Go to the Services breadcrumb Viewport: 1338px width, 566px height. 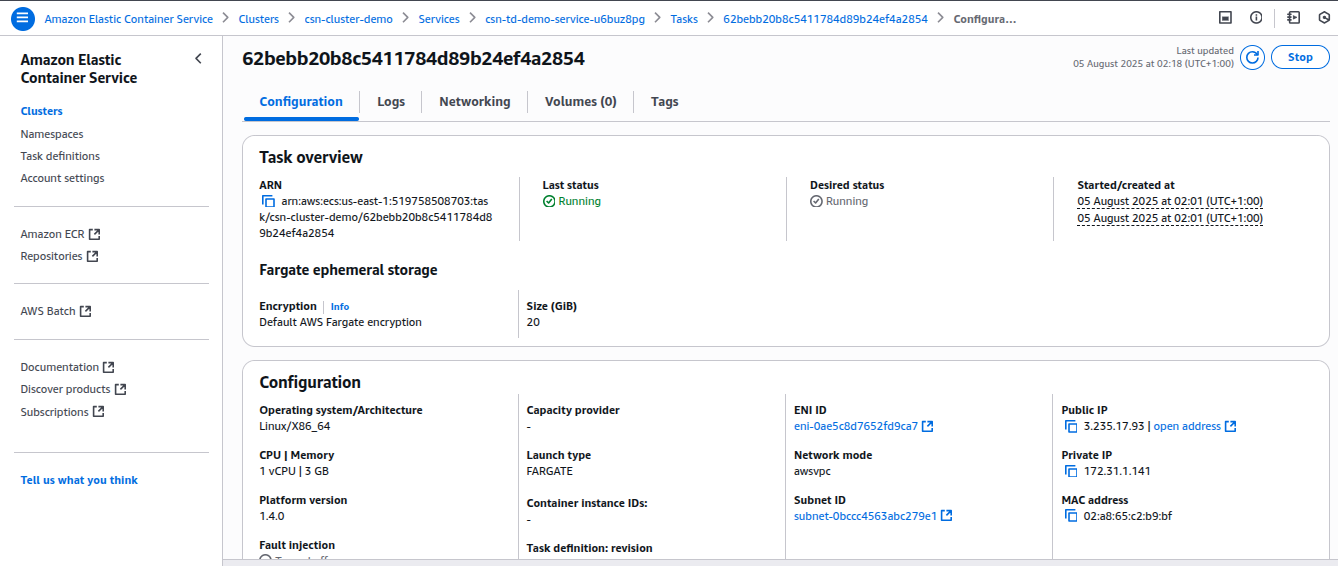pyautogui.click(x=439, y=19)
